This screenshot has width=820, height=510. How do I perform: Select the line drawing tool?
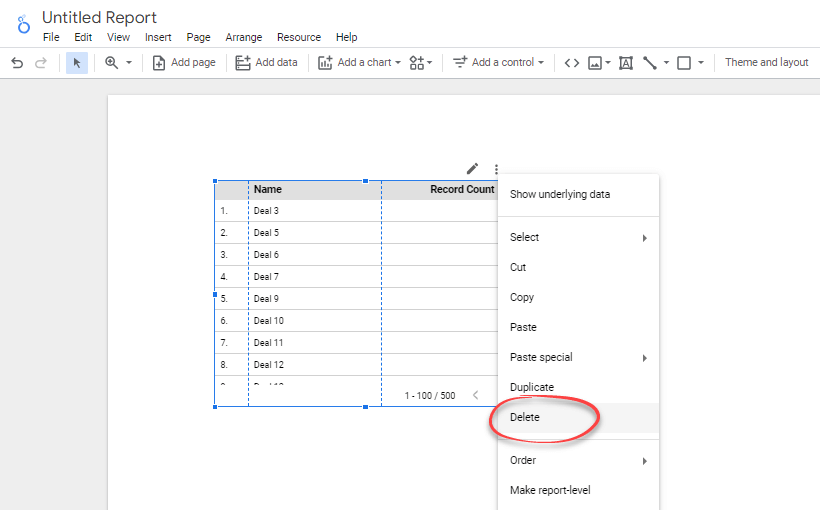[650, 63]
